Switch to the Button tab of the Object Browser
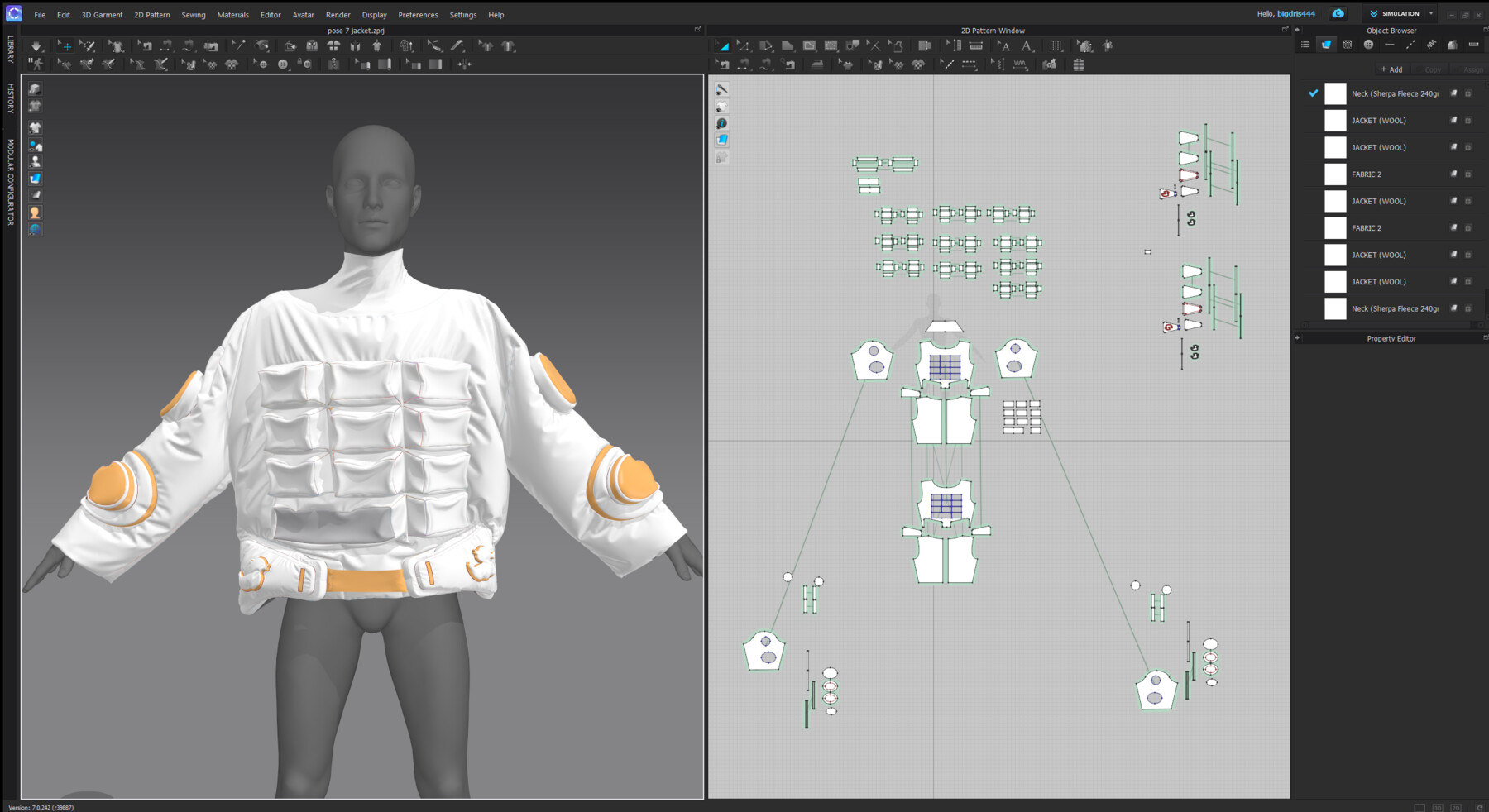 1368,44
